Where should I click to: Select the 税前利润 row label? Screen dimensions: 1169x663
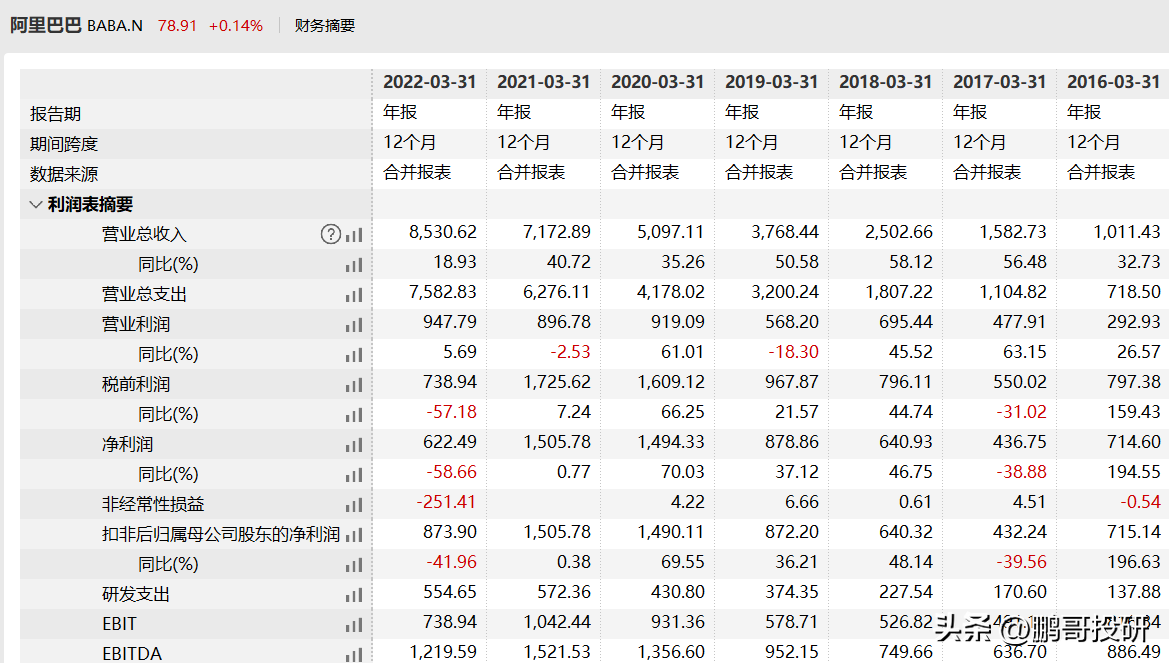coord(136,385)
